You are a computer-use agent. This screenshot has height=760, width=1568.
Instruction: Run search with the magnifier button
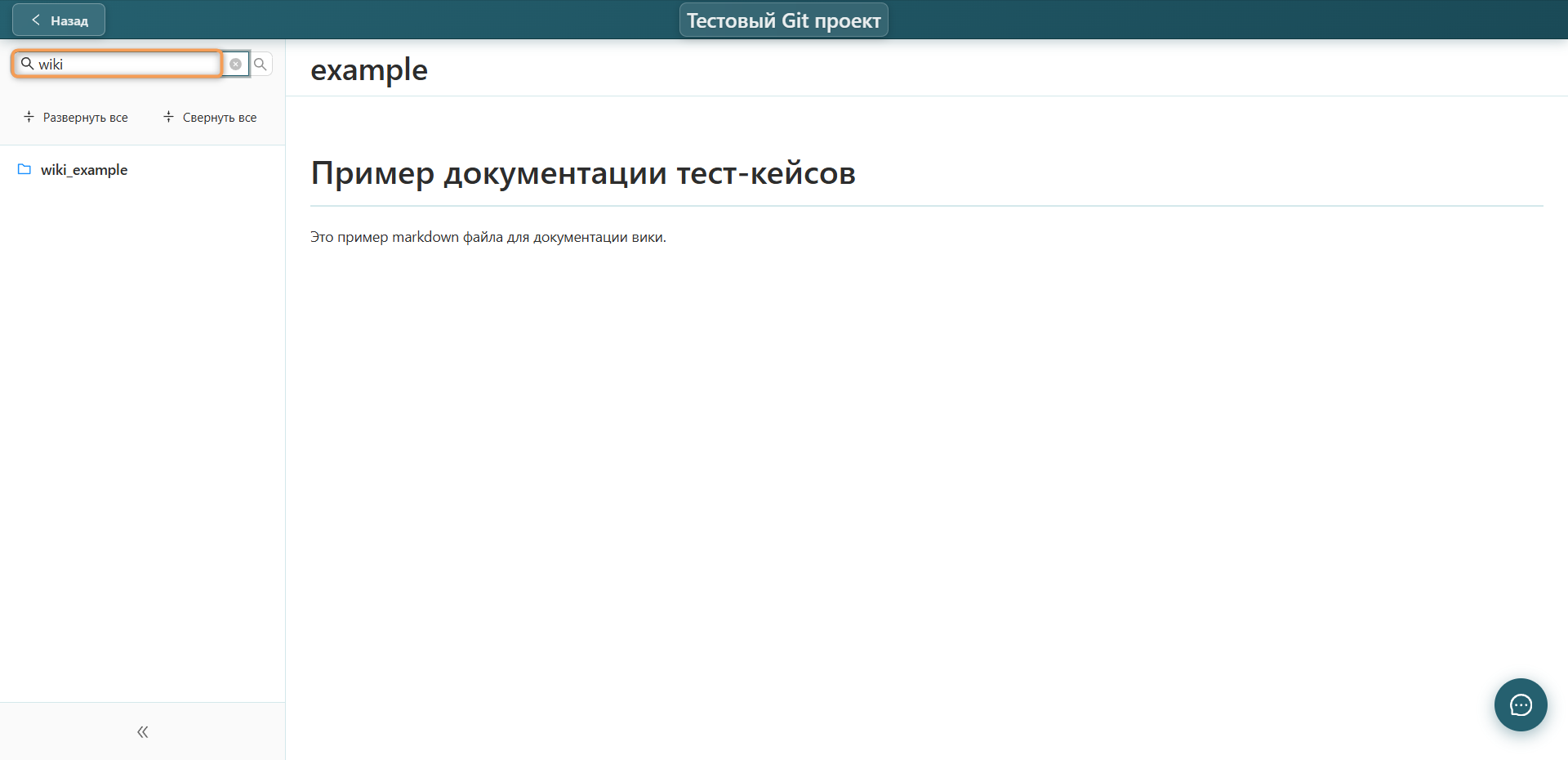pos(261,64)
